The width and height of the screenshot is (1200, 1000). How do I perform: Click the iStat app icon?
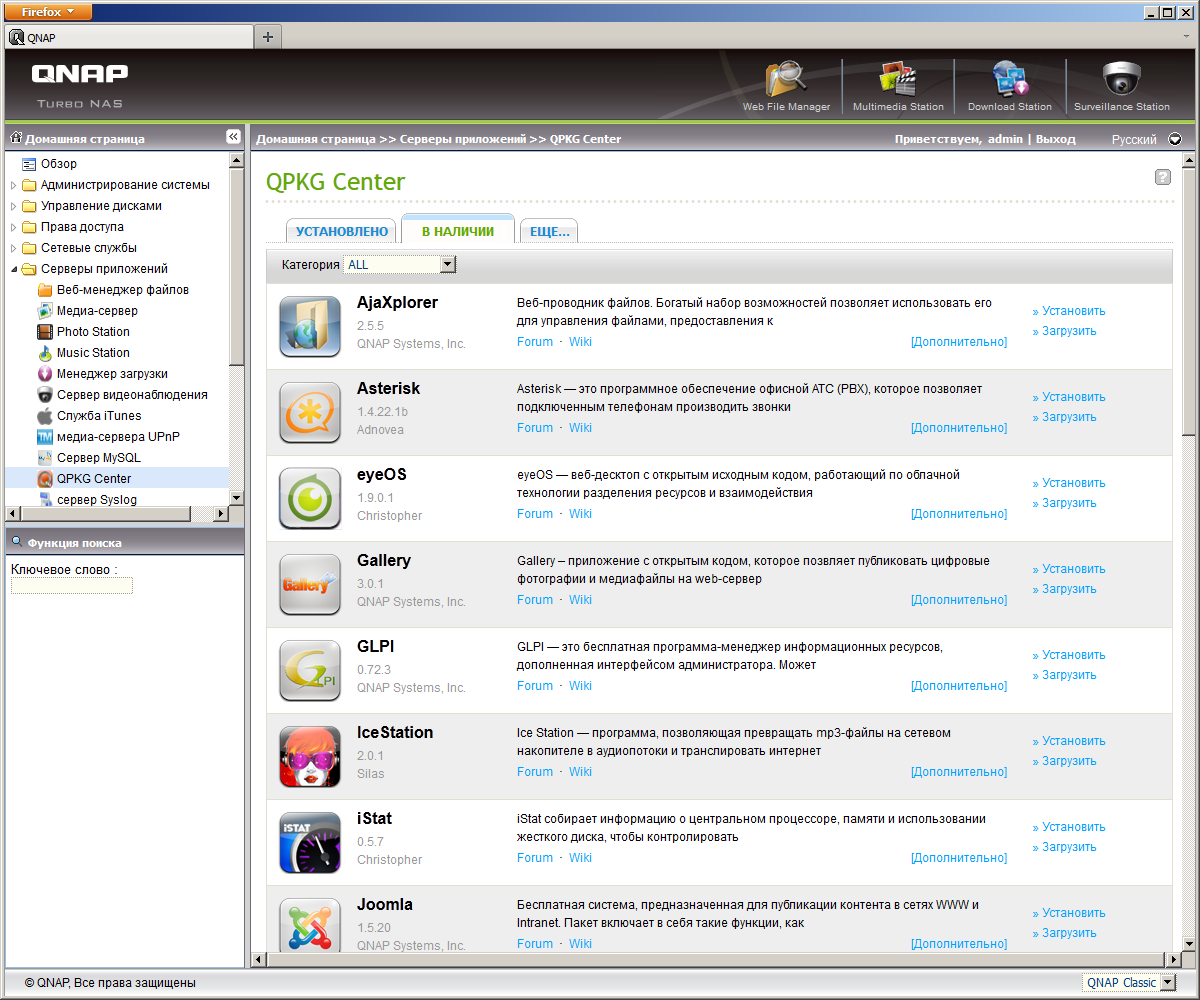[310, 843]
